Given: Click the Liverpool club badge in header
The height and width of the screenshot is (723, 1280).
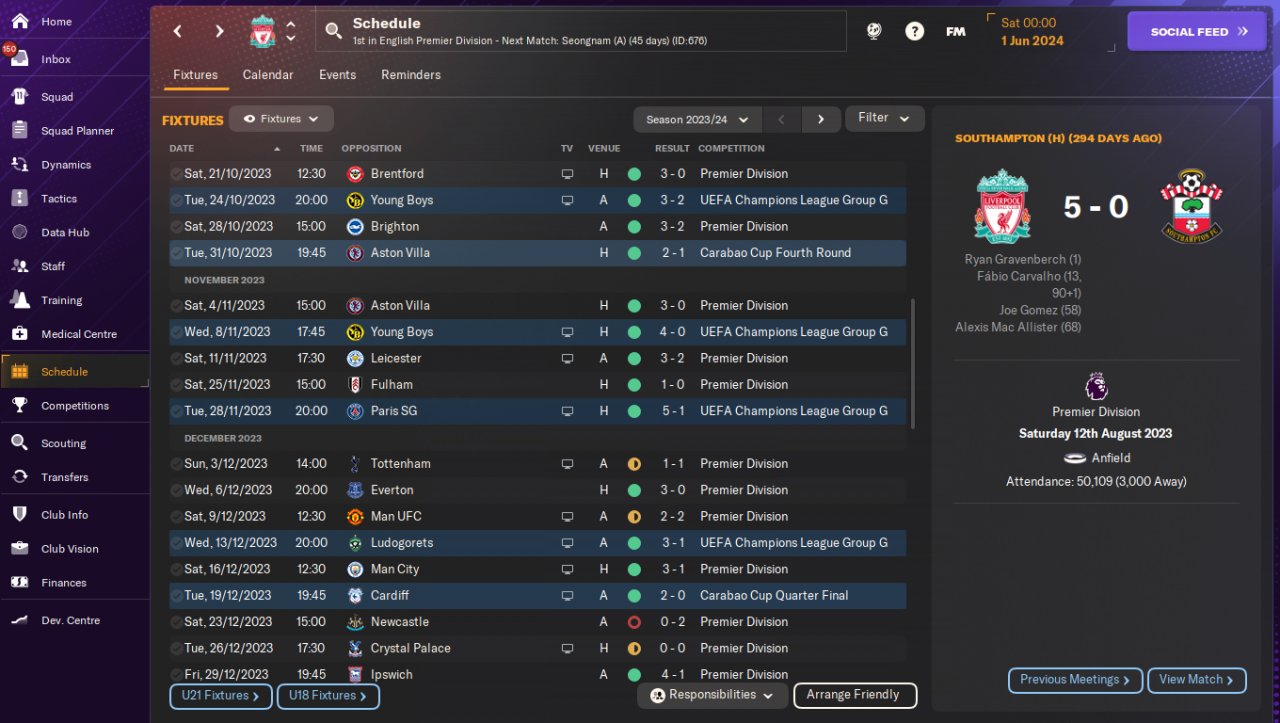Looking at the screenshot, I should coord(262,32).
